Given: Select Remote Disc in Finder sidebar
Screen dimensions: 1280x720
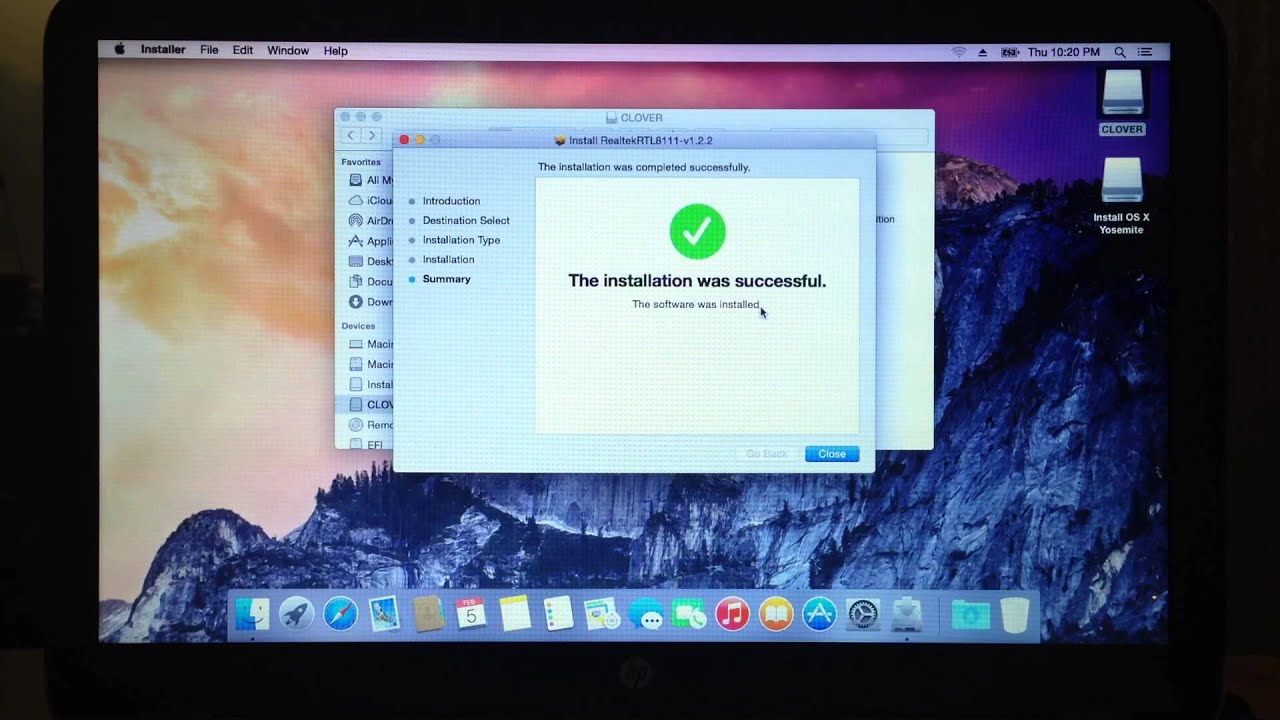Looking at the screenshot, I should (x=370, y=425).
